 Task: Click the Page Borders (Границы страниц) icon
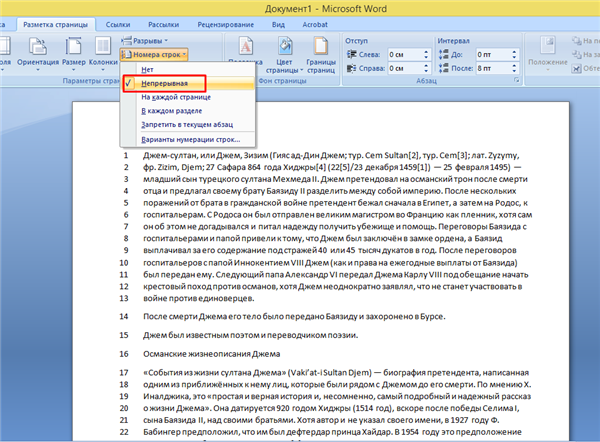[321, 47]
